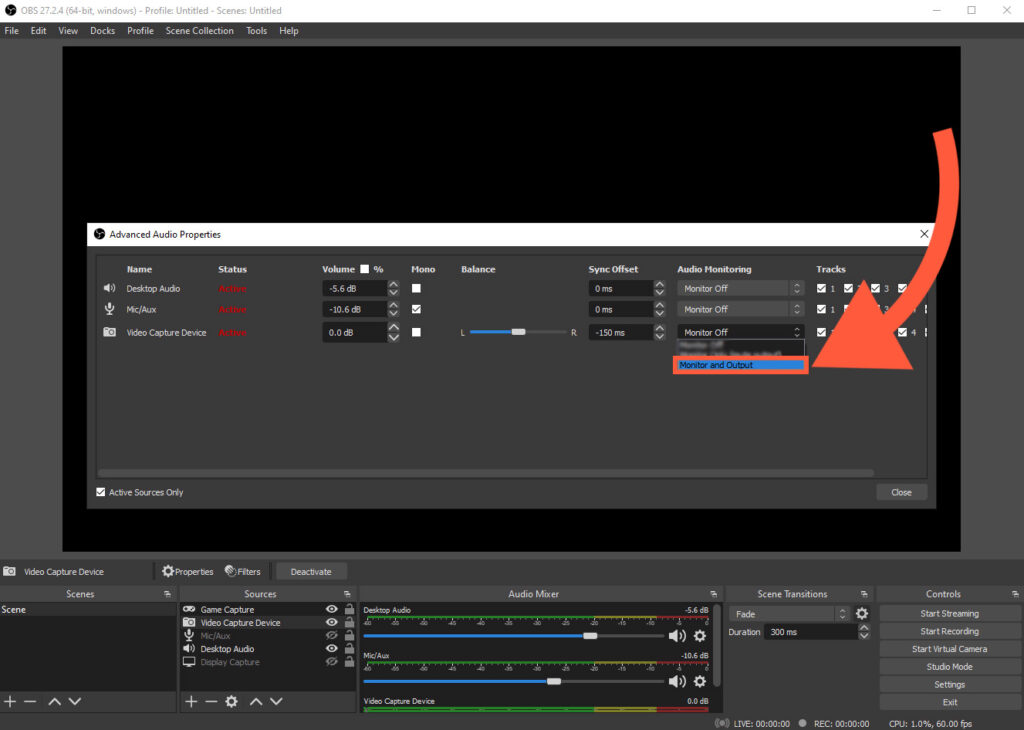Mute Desktop Audio speaker icon in mixer
Screen dimensions: 1024x730
[x=677, y=636]
